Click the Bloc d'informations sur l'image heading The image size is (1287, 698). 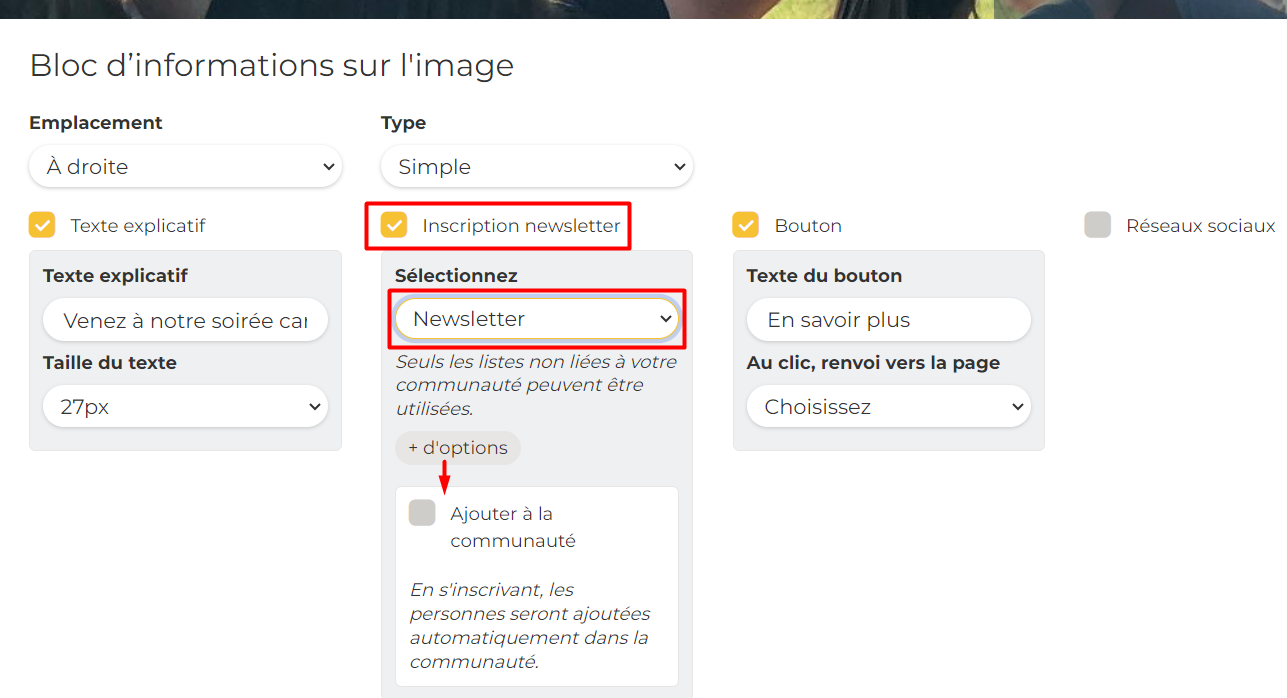(271, 65)
